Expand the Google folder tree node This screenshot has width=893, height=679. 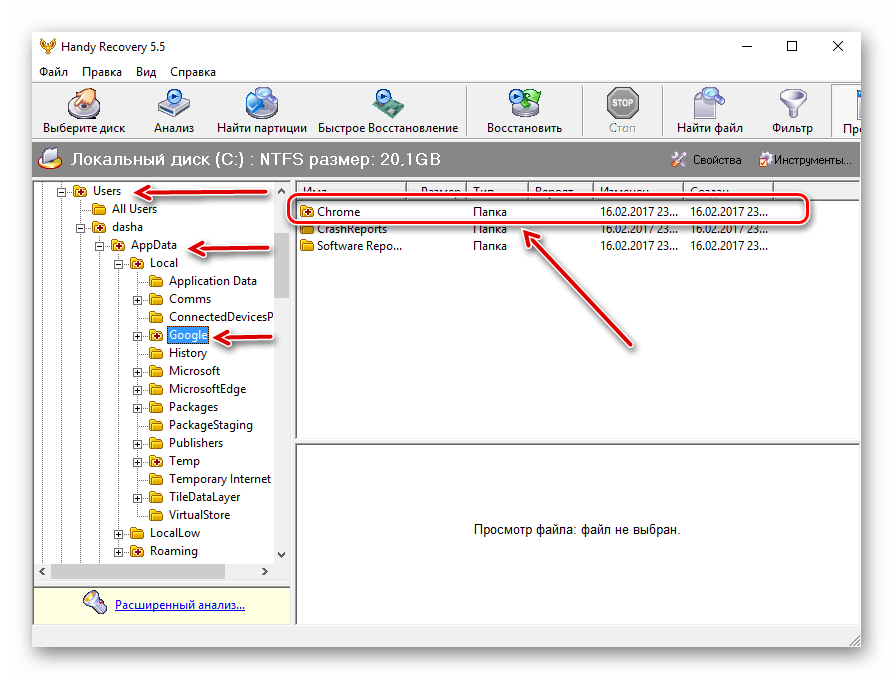pos(138,336)
